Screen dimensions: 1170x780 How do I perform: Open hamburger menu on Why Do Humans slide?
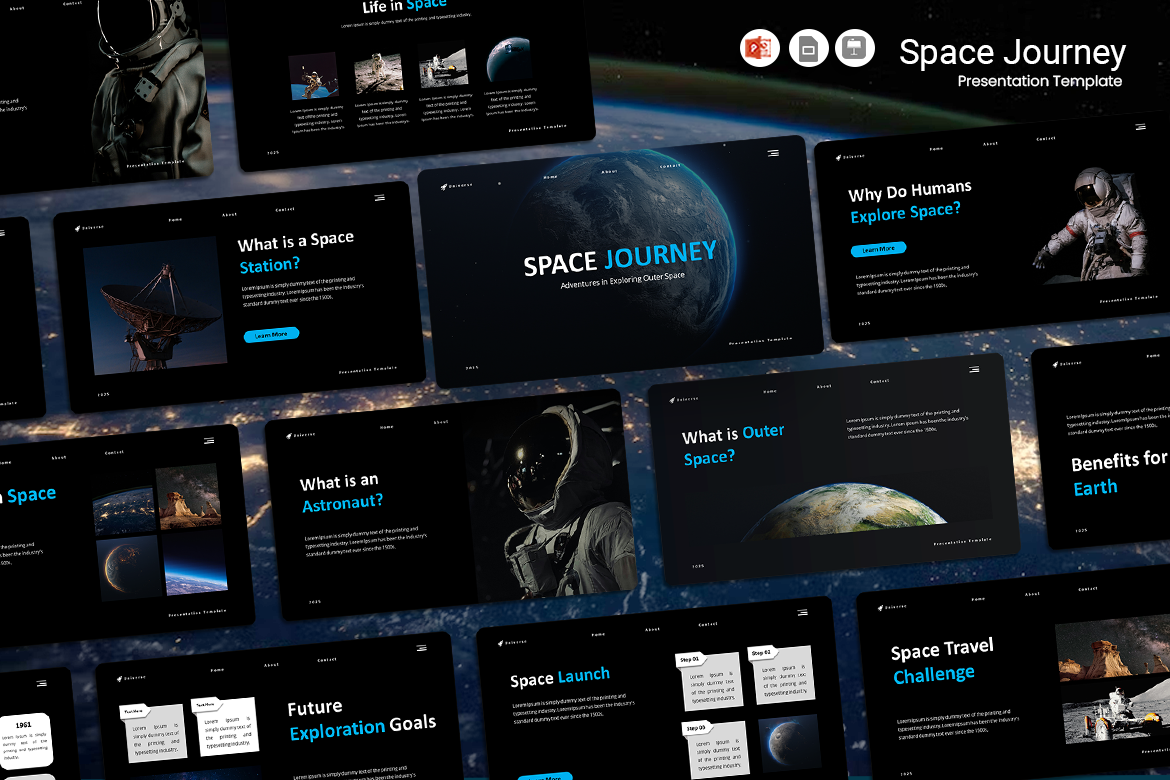[1140, 127]
